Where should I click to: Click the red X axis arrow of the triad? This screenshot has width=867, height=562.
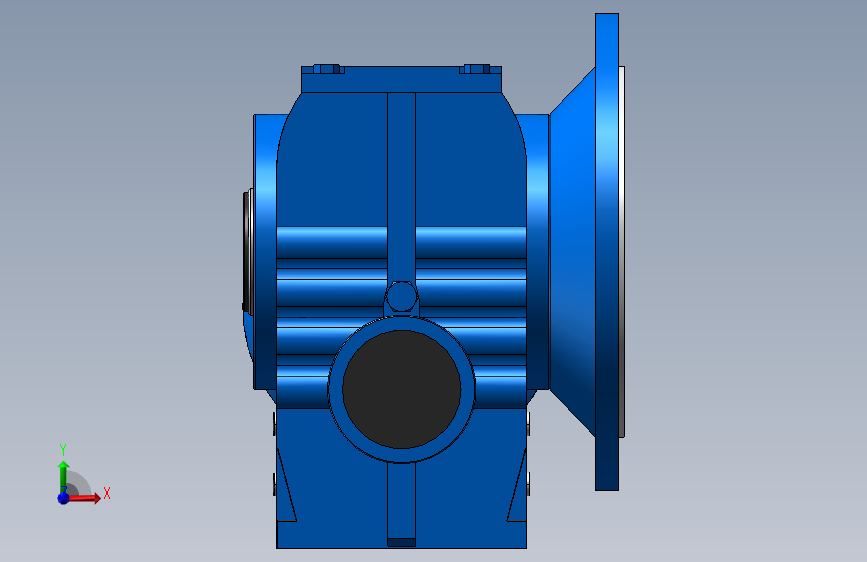coord(83,498)
